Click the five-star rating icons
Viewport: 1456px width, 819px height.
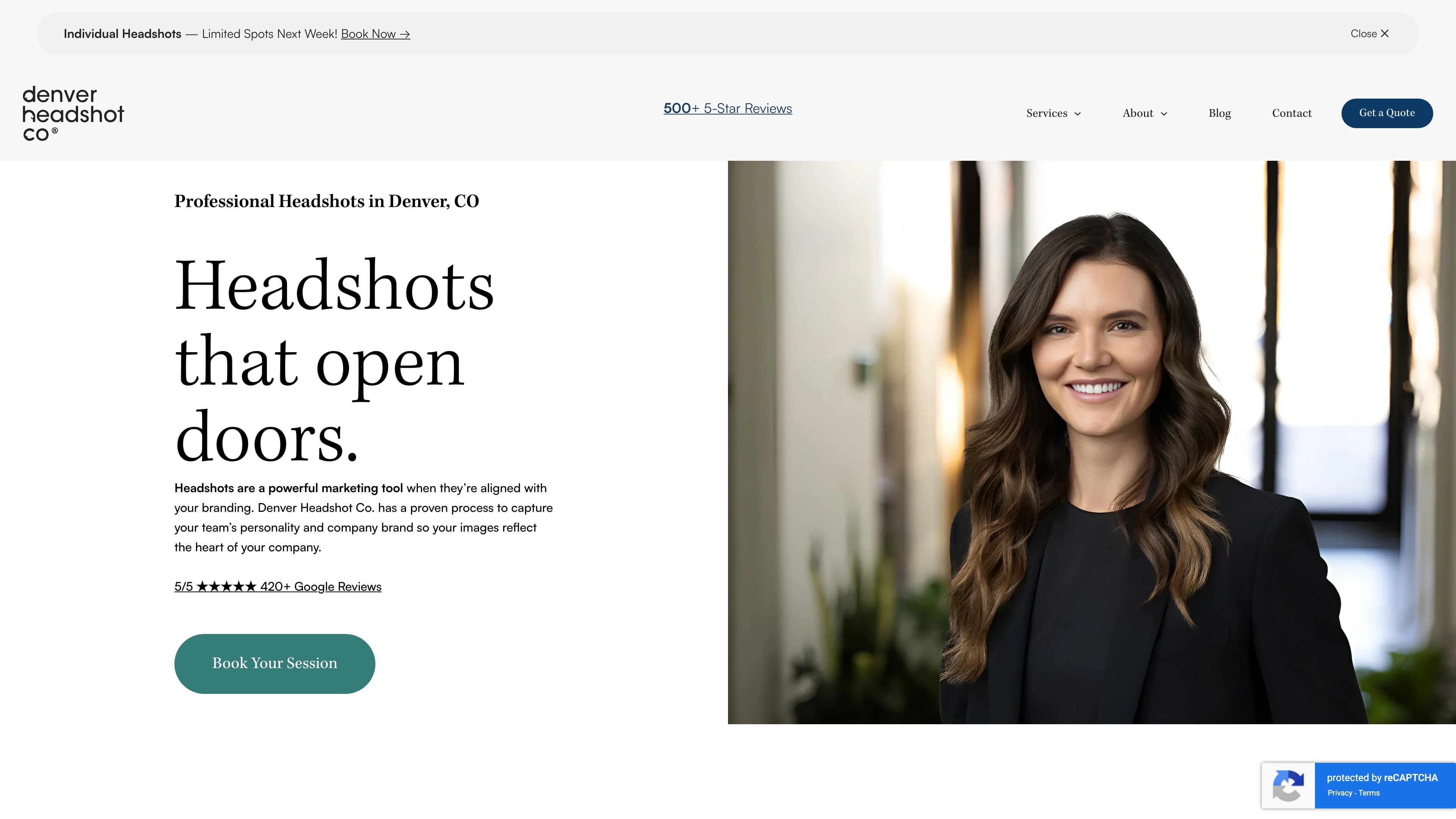[226, 587]
